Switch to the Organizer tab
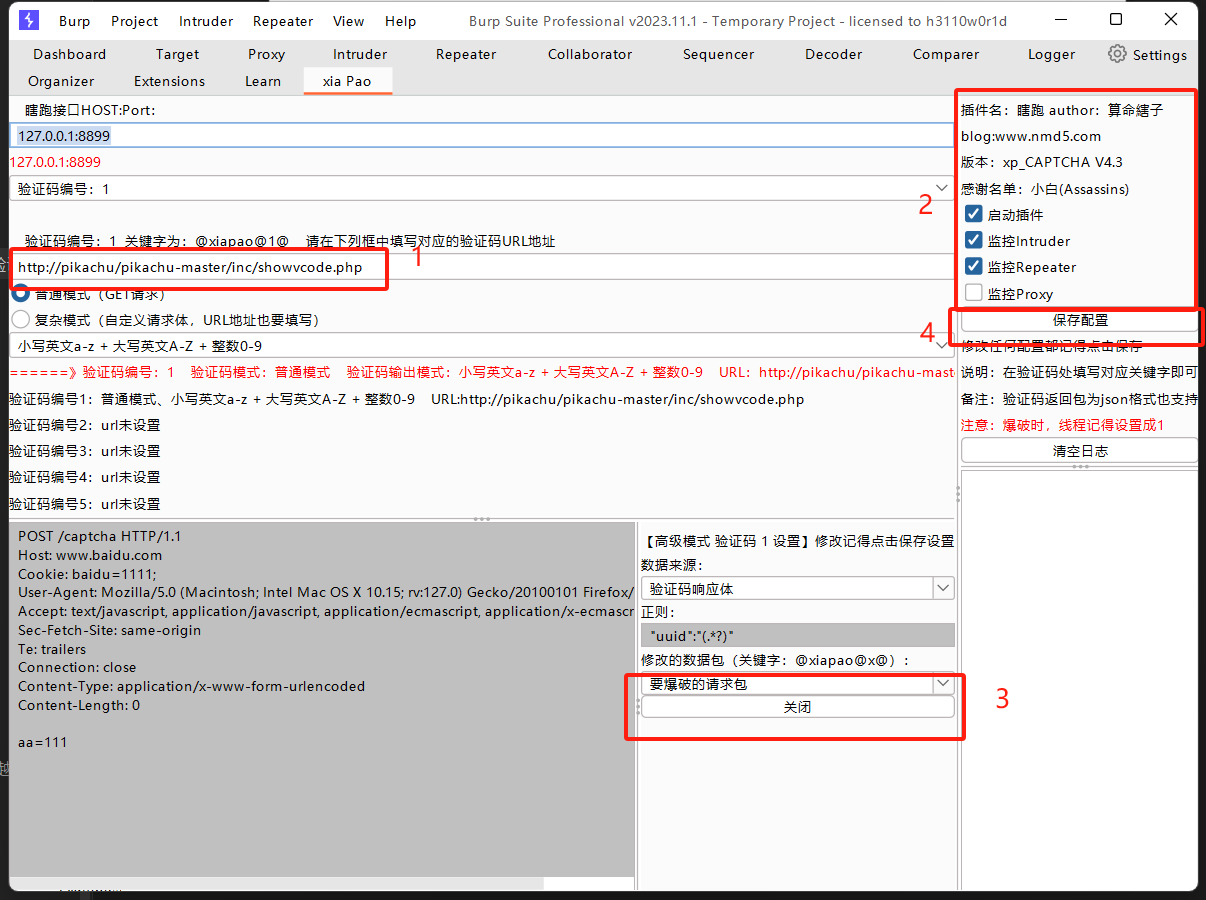1206x900 pixels. click(61, 81)
